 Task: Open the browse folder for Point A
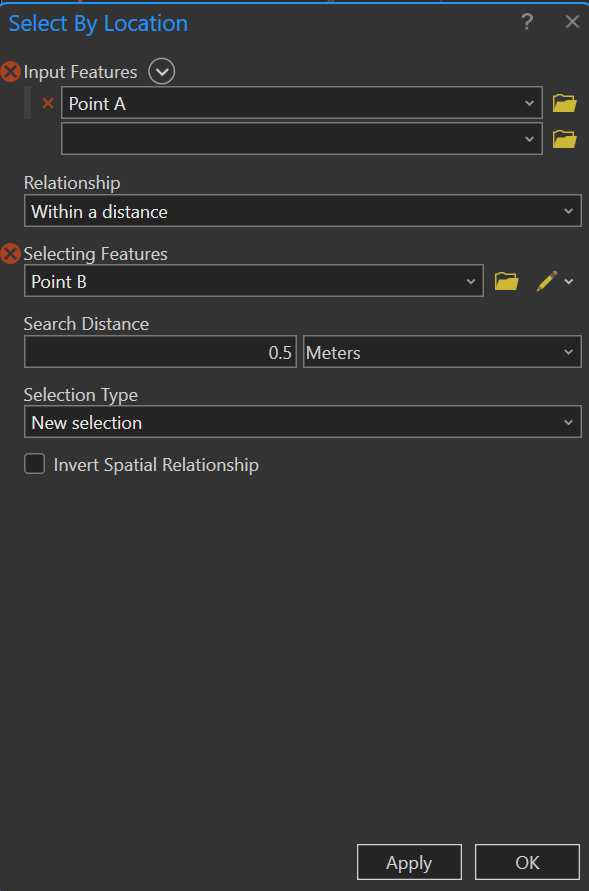pyautogui.click(x=564, y=102)
